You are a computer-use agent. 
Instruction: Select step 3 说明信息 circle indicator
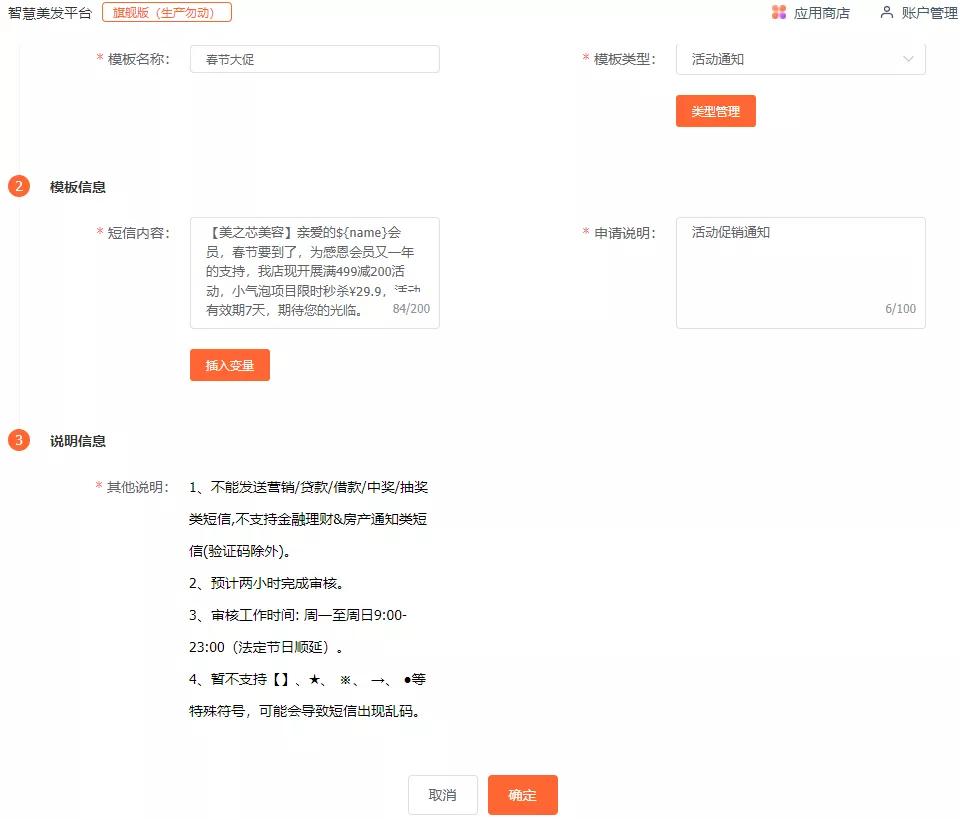[20, 440]
